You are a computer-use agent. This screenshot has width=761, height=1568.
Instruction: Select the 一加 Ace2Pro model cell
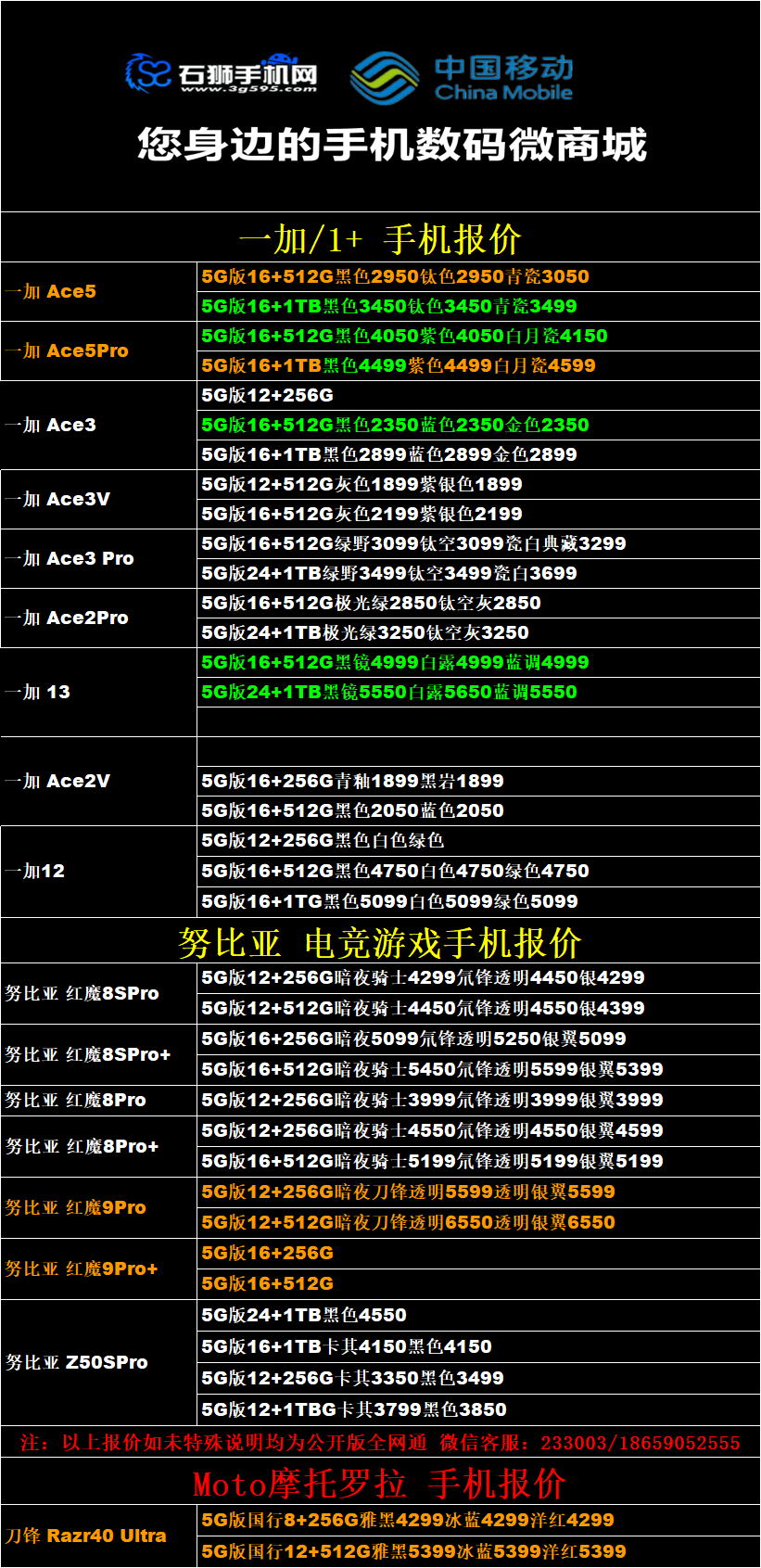click(98, 618)
